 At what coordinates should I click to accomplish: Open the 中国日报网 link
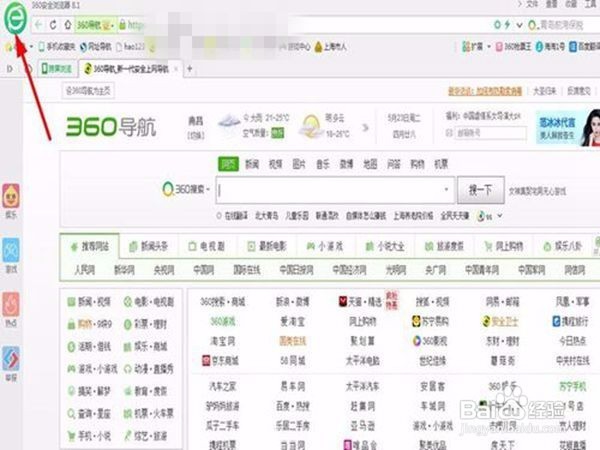click(x=297, y=270)
